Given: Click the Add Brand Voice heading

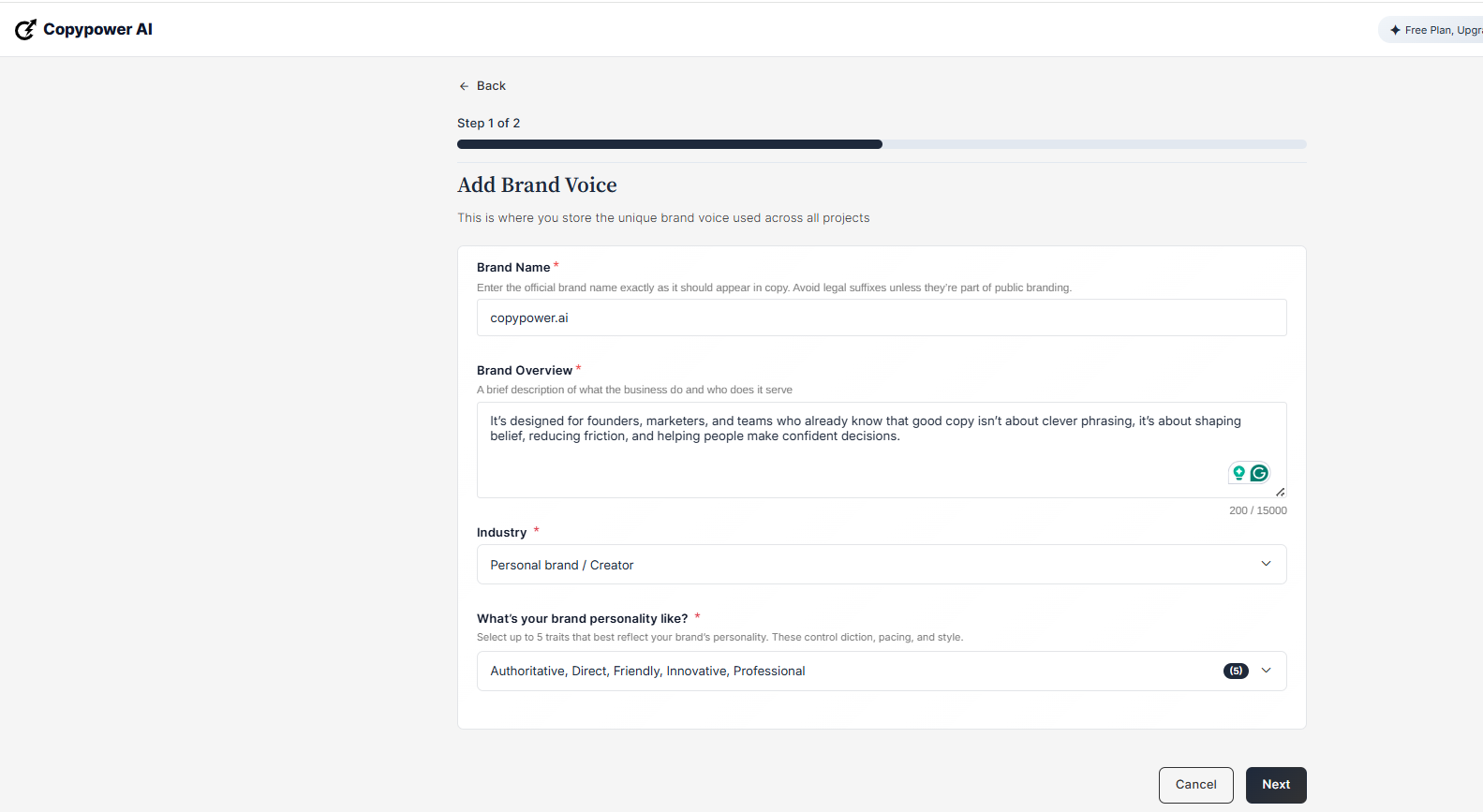Looking at the screenshot, I should pyautogui.click(x=538, y=185).
